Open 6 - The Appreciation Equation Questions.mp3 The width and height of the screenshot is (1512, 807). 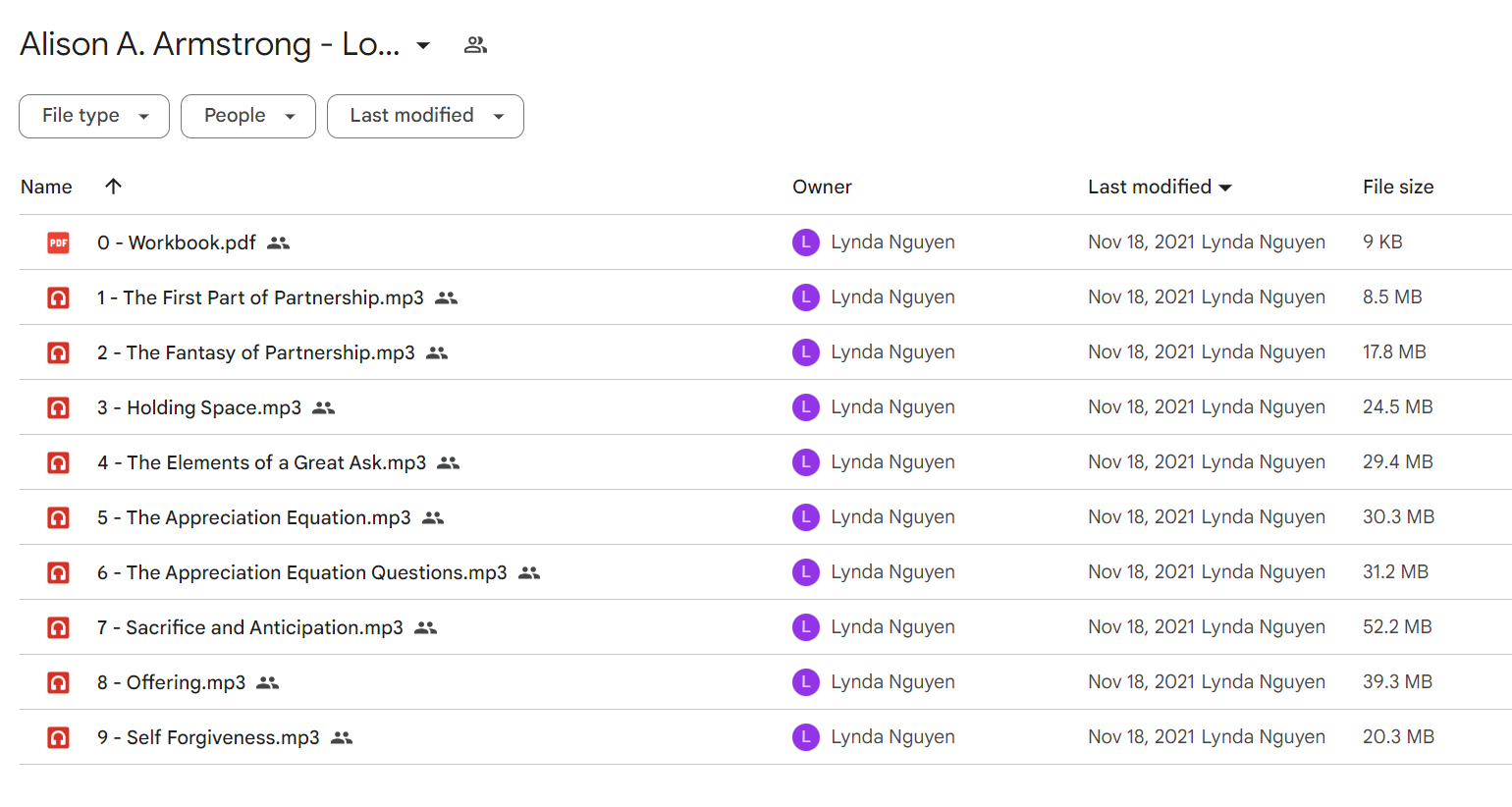click(x=302, y=572)
